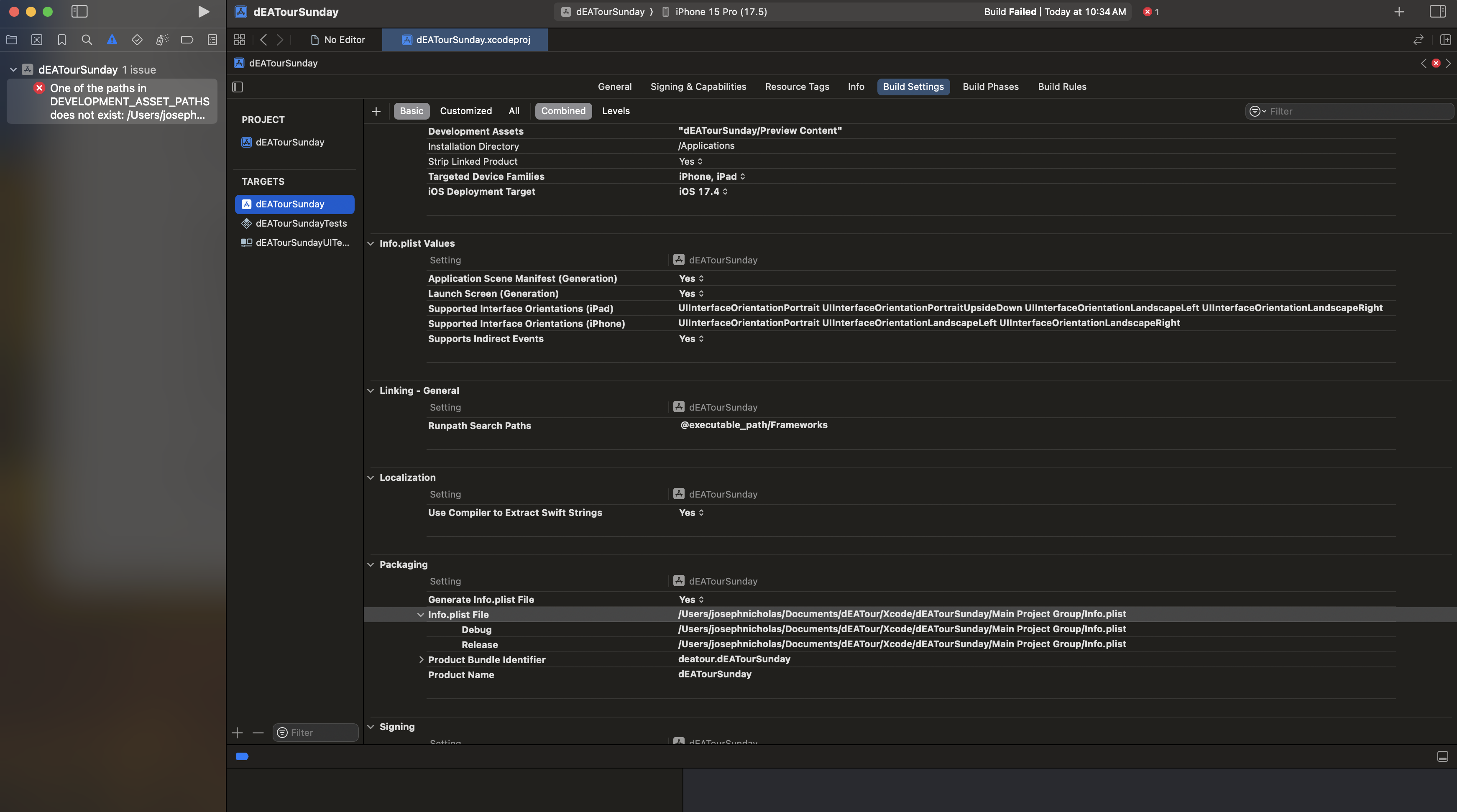Jump to the previous issue arrow
The image size is (1457, 812).
click(1423, 63)
